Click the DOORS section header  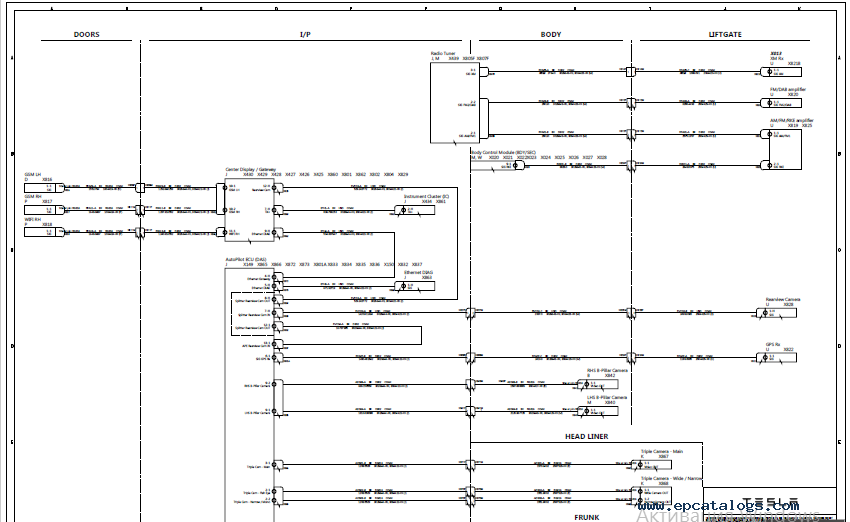tap(87, 34)
